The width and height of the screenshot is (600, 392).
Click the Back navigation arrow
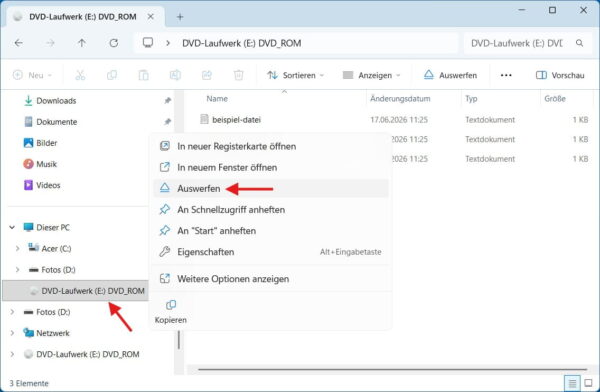pyautogui.click(x=18, y=43)
